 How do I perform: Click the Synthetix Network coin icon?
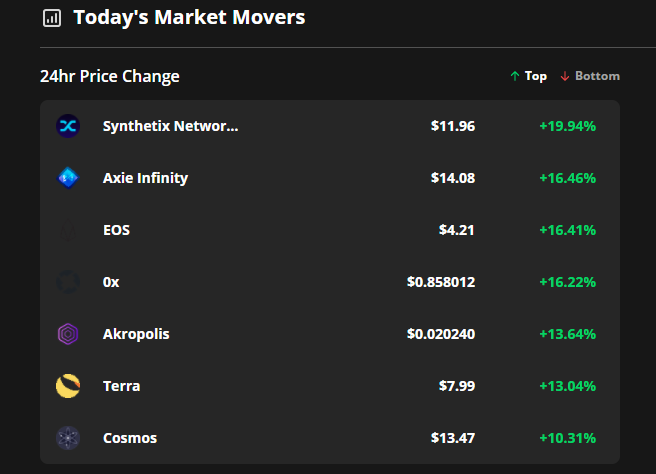[68, 126]
